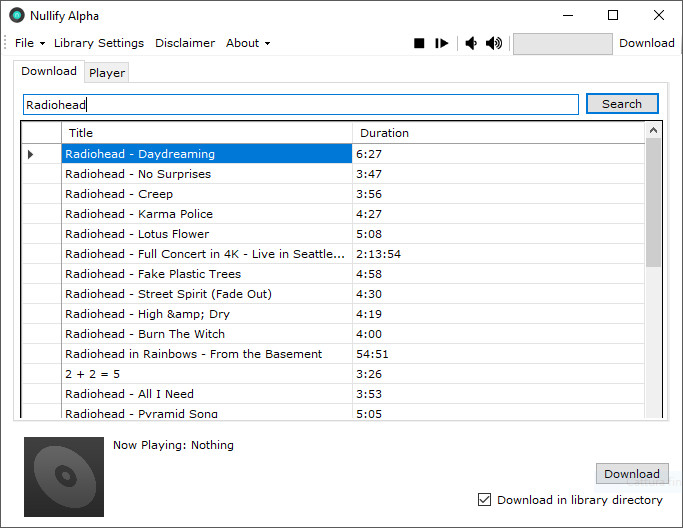The image size is (683, 528).
Task: Click the toolbar progress bar
Action: (562, 44)
